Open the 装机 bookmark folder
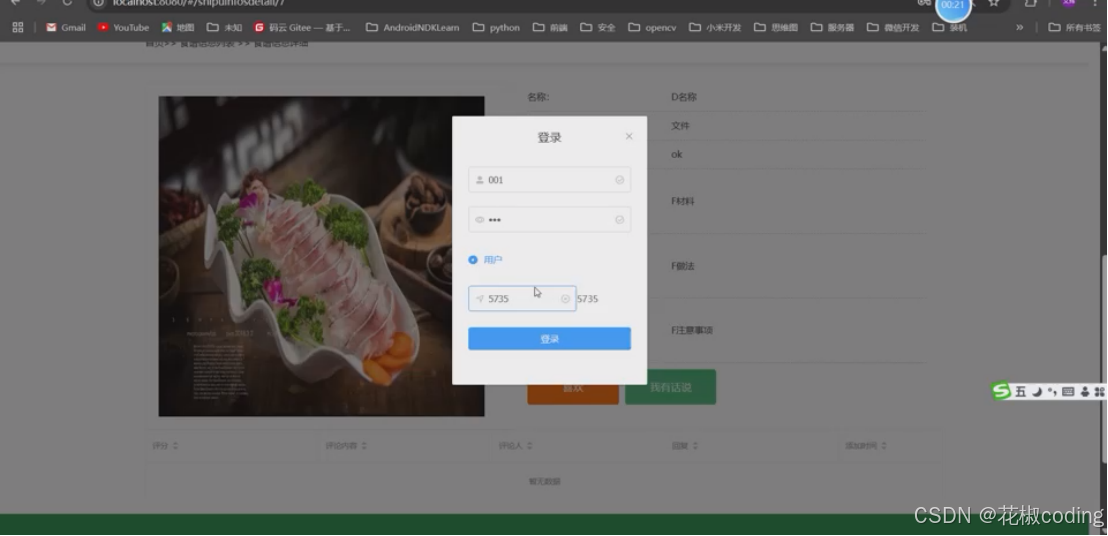Viewport: 1108px width, 536px height. [950, 28]
